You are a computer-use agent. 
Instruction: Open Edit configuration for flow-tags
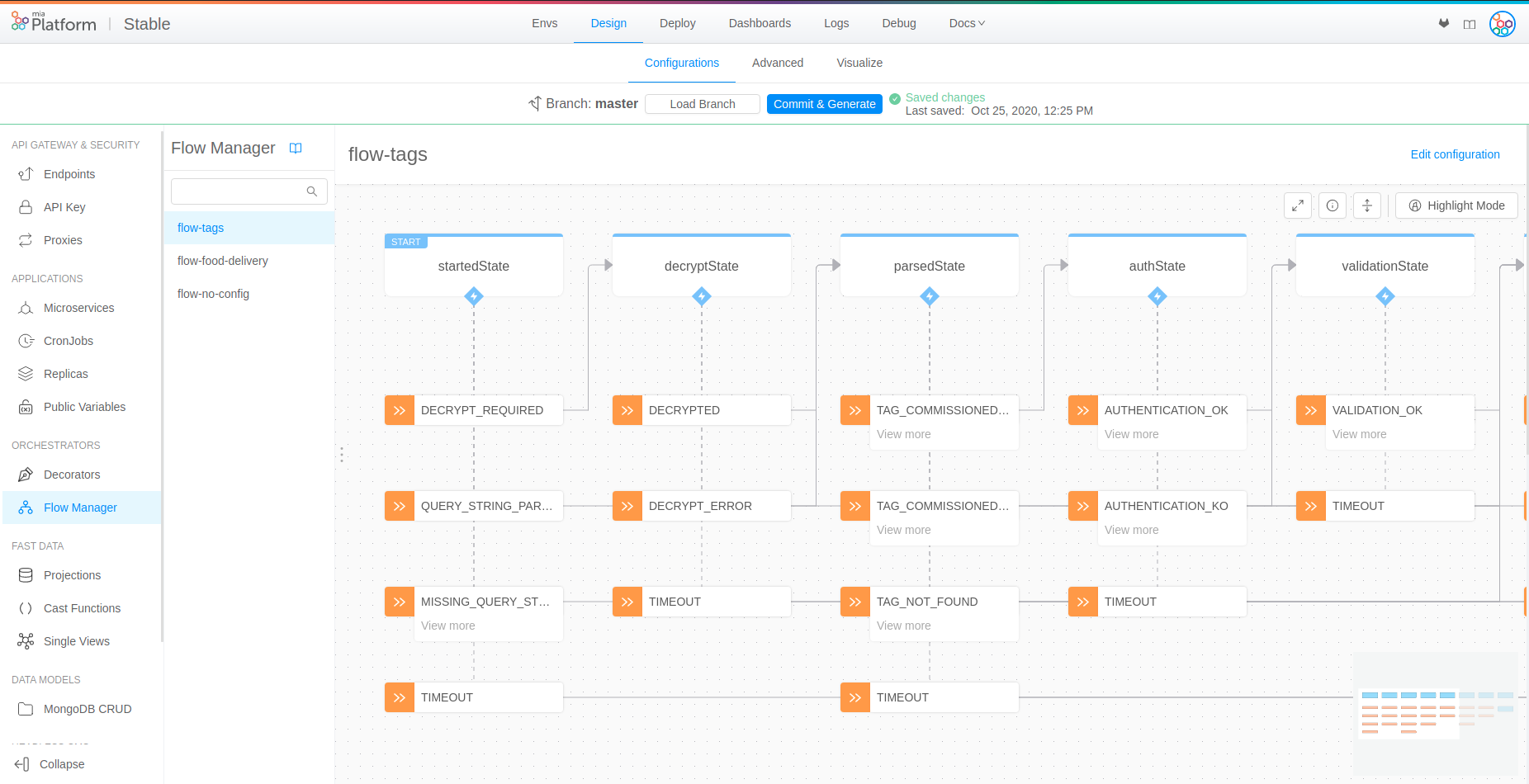click(1455, 154)
